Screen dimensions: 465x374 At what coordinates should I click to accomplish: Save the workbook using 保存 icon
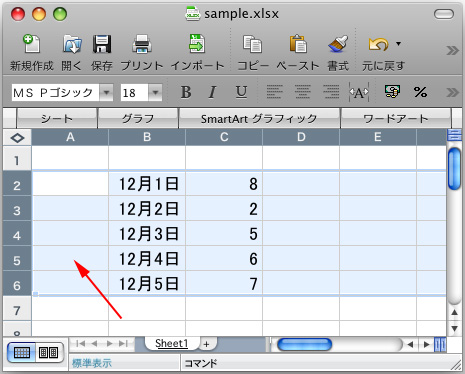102,44
